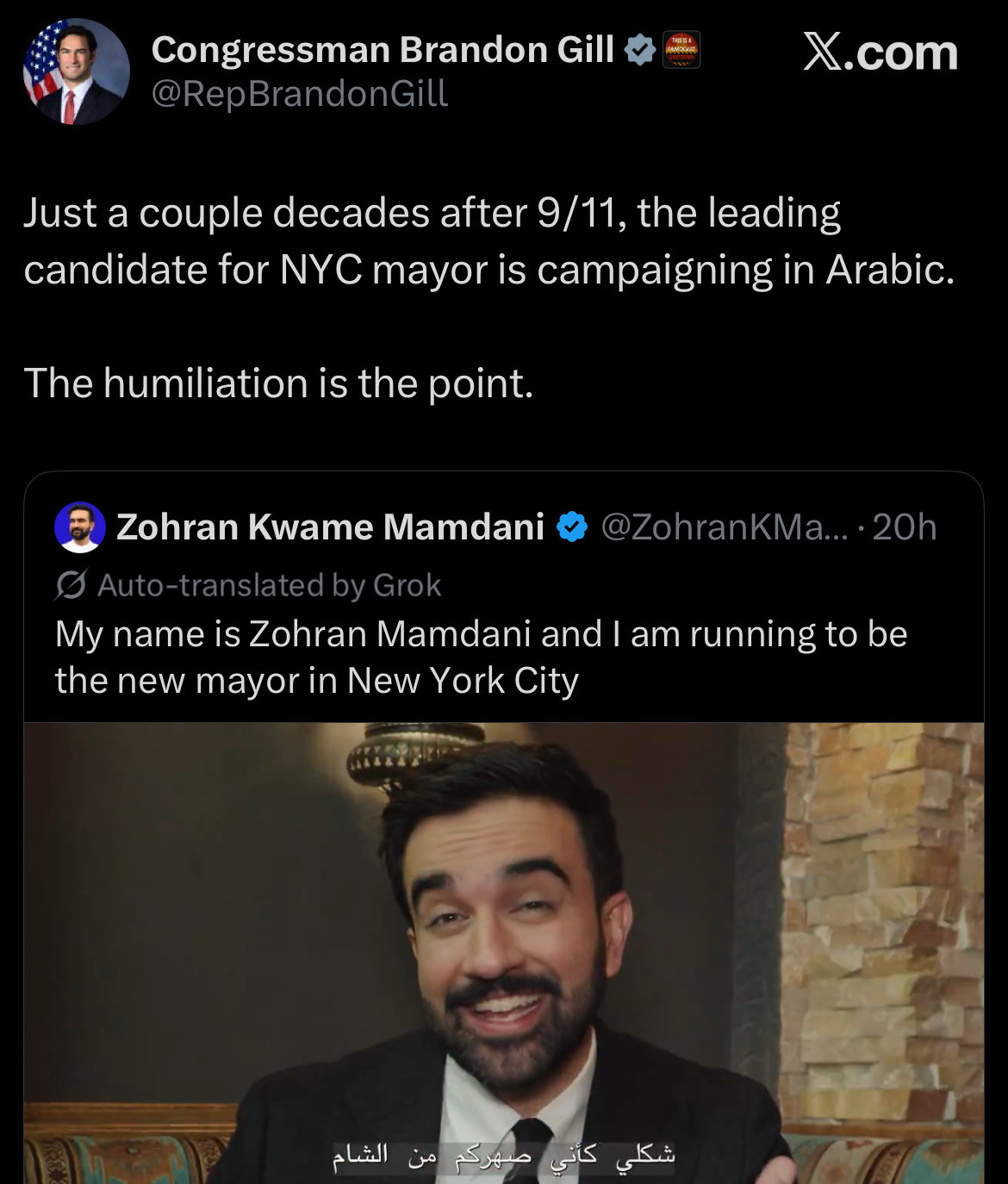The width and height of the screenshot is (1008, 1184).
Task: Open the 20h timestamp of quoted post
Action: pos(904,527)
